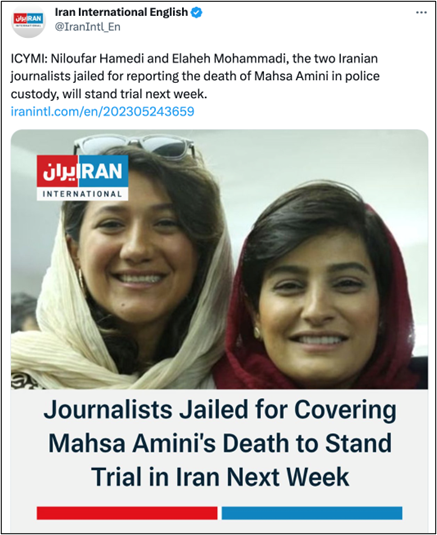Image resolution: width=437 pixels, height=535 pixels.
Task: Open the @IranIntl_En handle
Action: (x=88, y=27)
